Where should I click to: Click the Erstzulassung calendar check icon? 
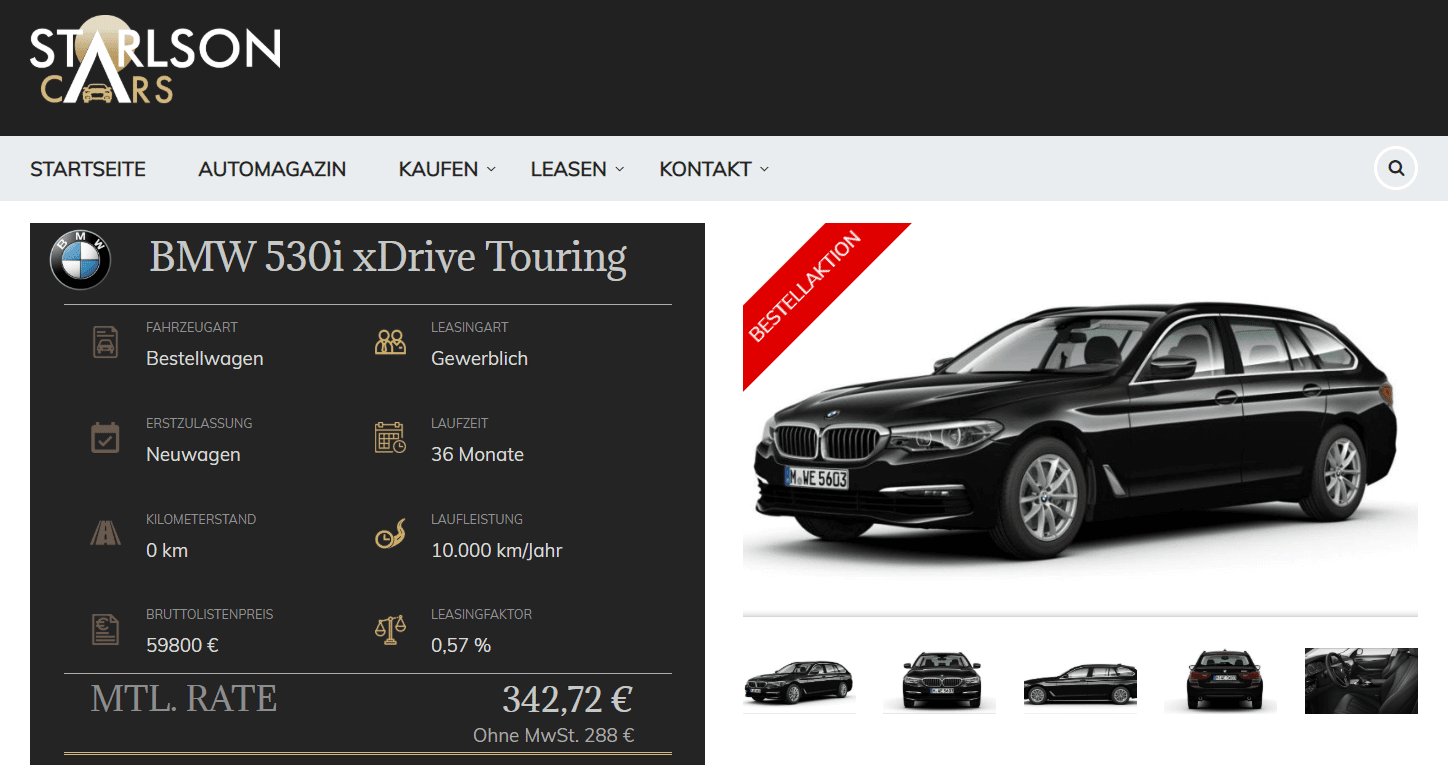tap(105, 438)
